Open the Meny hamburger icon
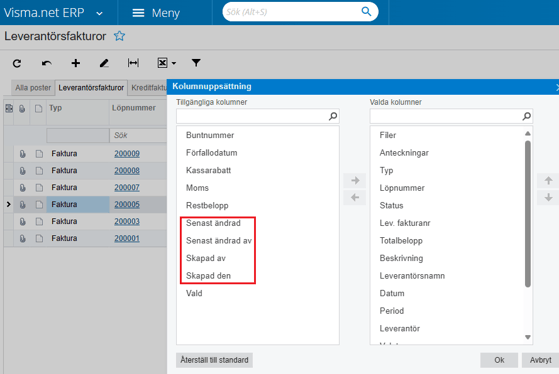 pyautogui.click(x=138, y=13)
